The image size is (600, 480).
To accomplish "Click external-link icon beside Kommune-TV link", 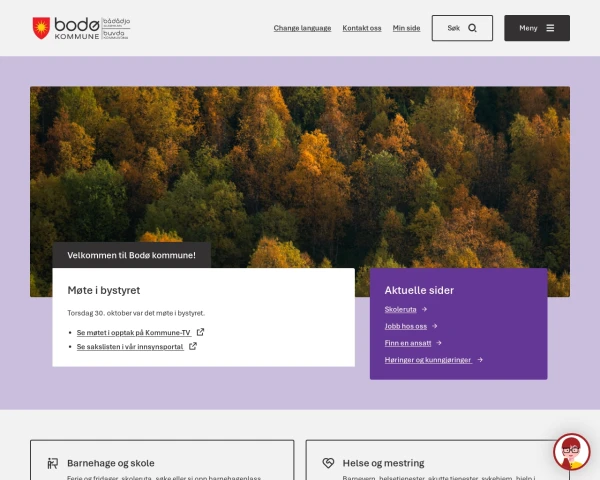I will click(200, 332).
